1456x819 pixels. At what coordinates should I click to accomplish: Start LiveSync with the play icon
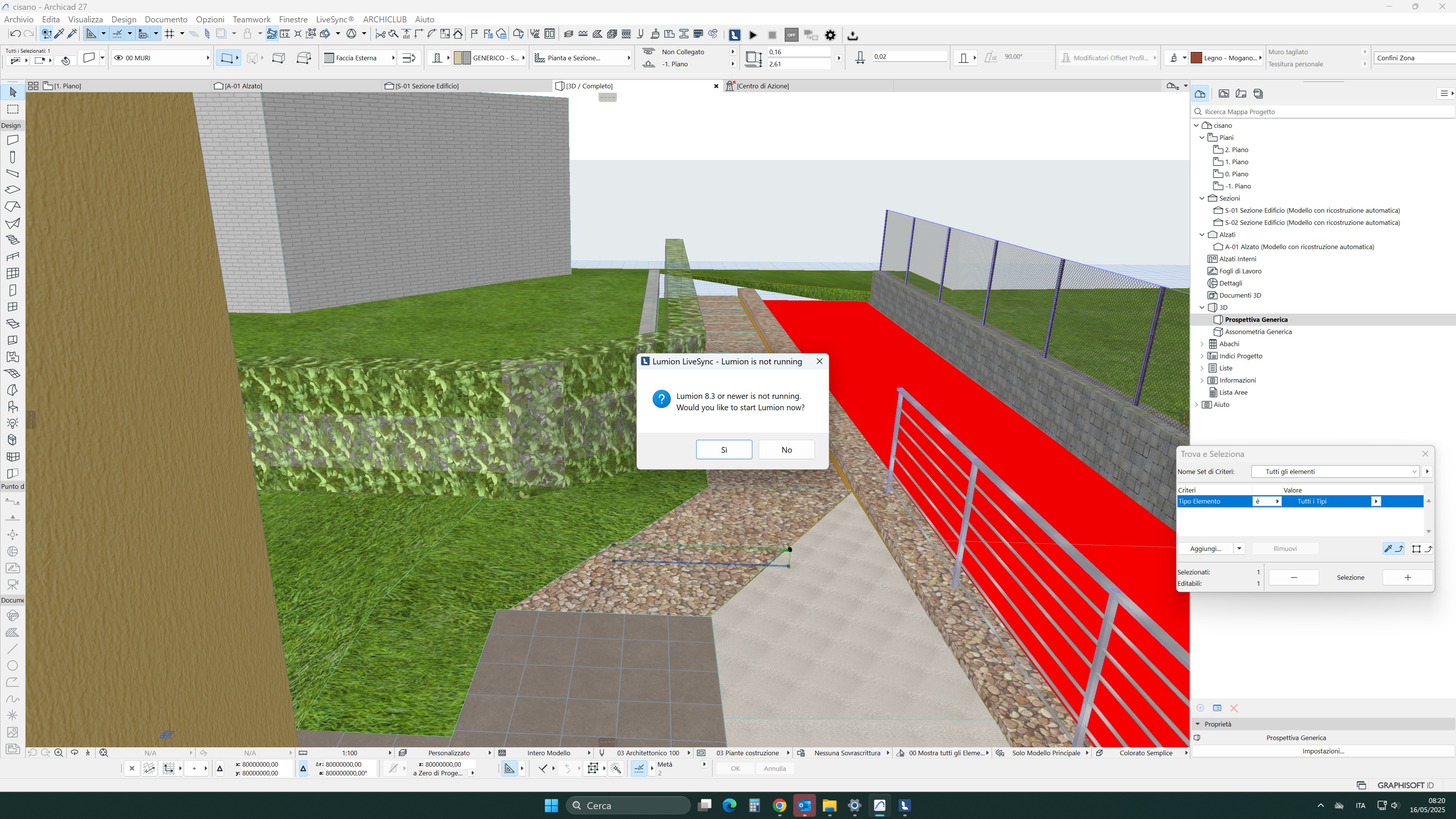tap(753, 35)
